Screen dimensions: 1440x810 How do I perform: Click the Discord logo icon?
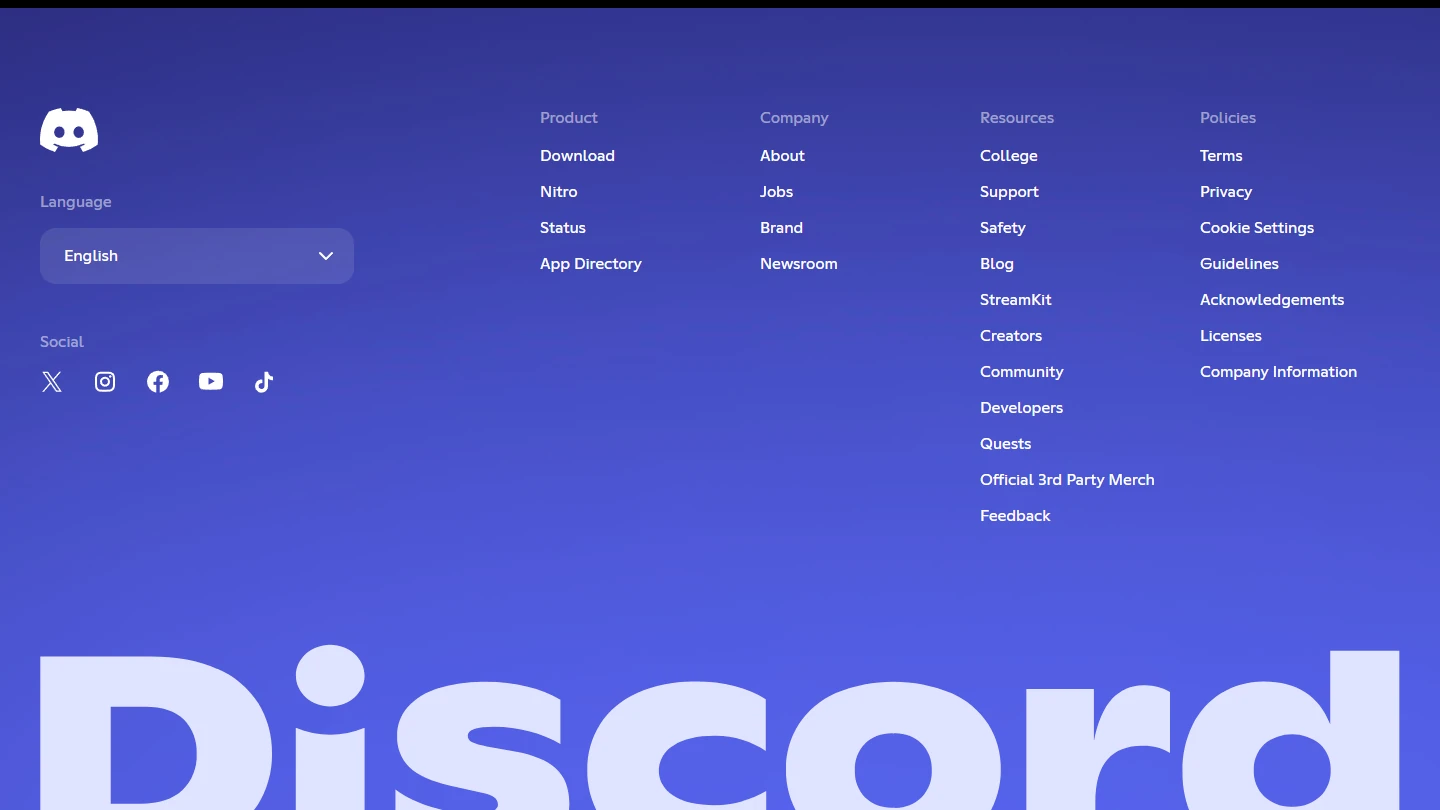click(69, 130)
